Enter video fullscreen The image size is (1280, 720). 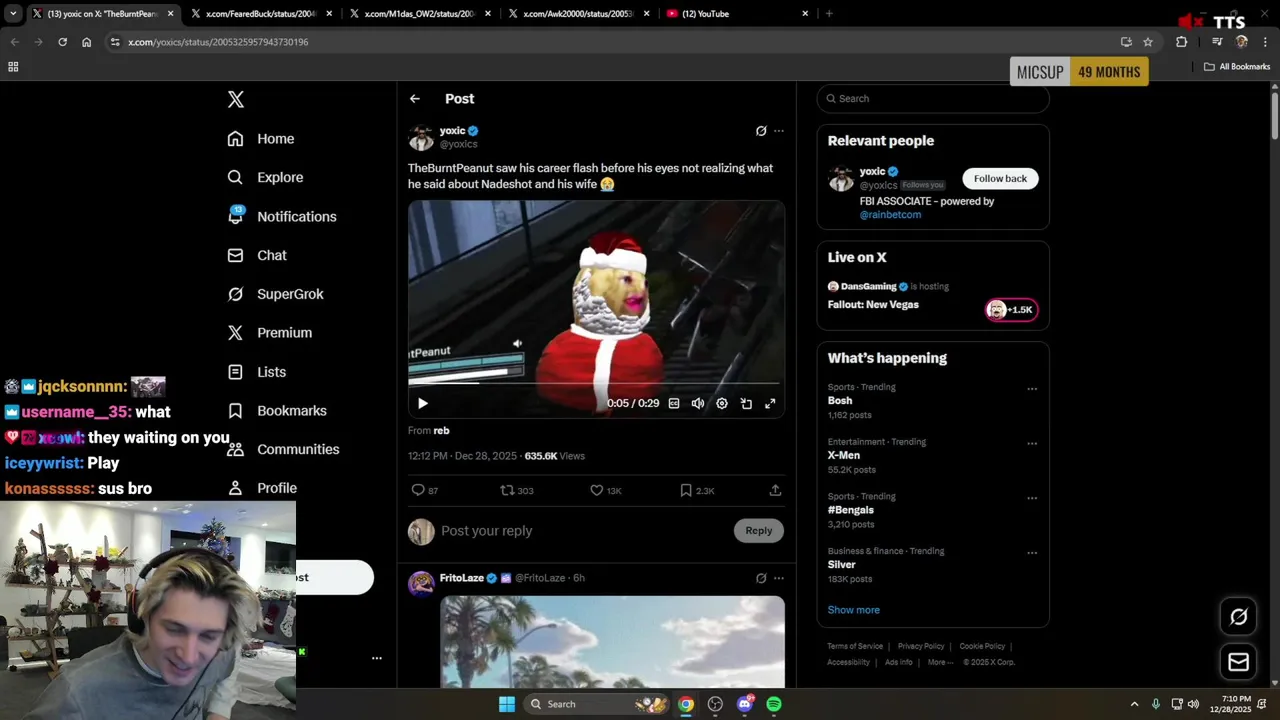[770, 403]
